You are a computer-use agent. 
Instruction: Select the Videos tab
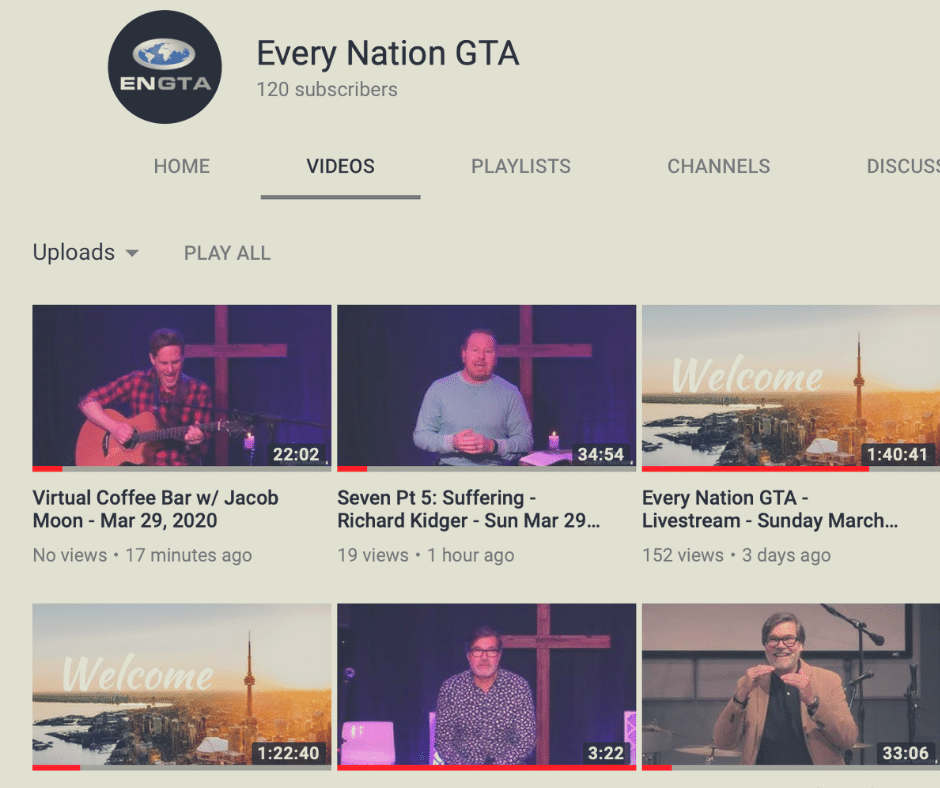click(x=341, y=166)
